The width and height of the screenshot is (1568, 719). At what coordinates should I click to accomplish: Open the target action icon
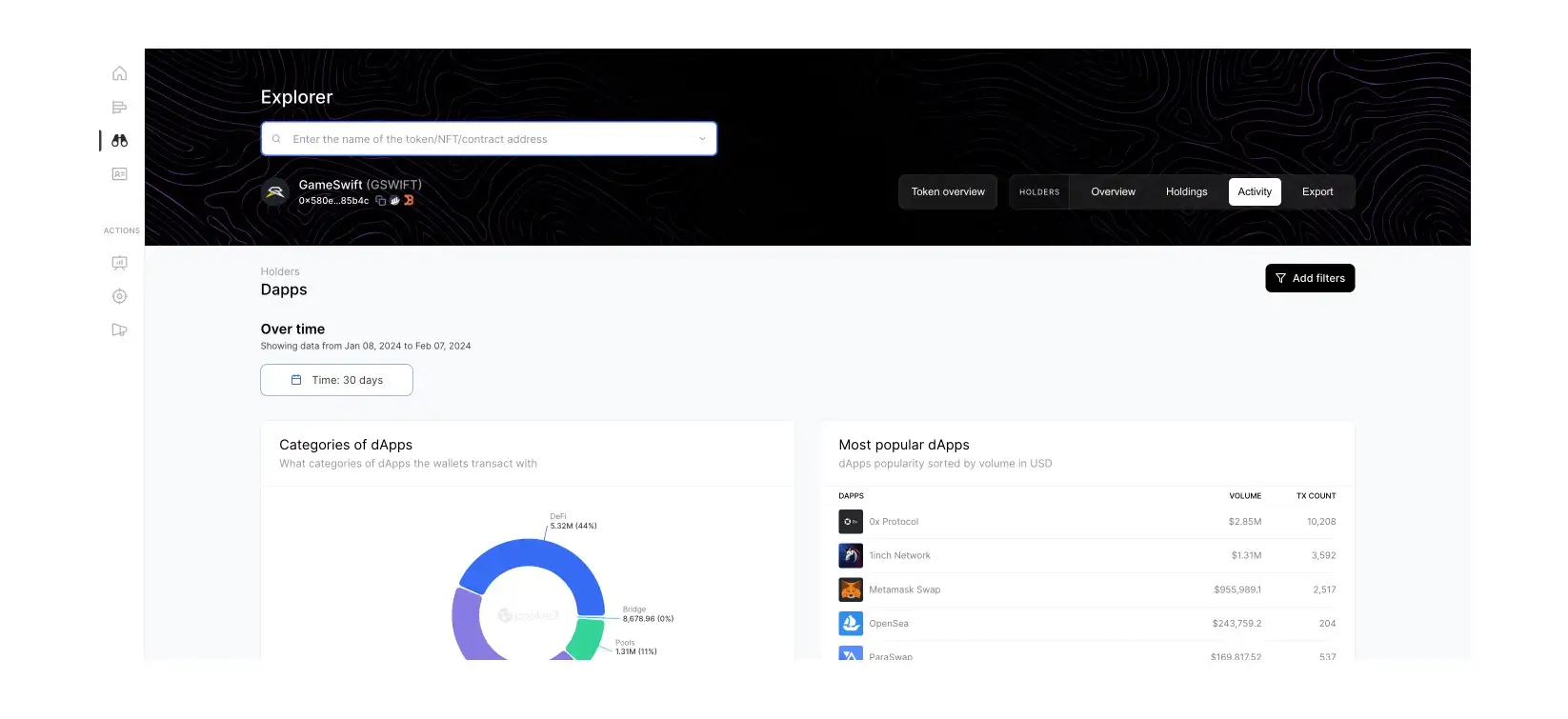click(119, 296)
